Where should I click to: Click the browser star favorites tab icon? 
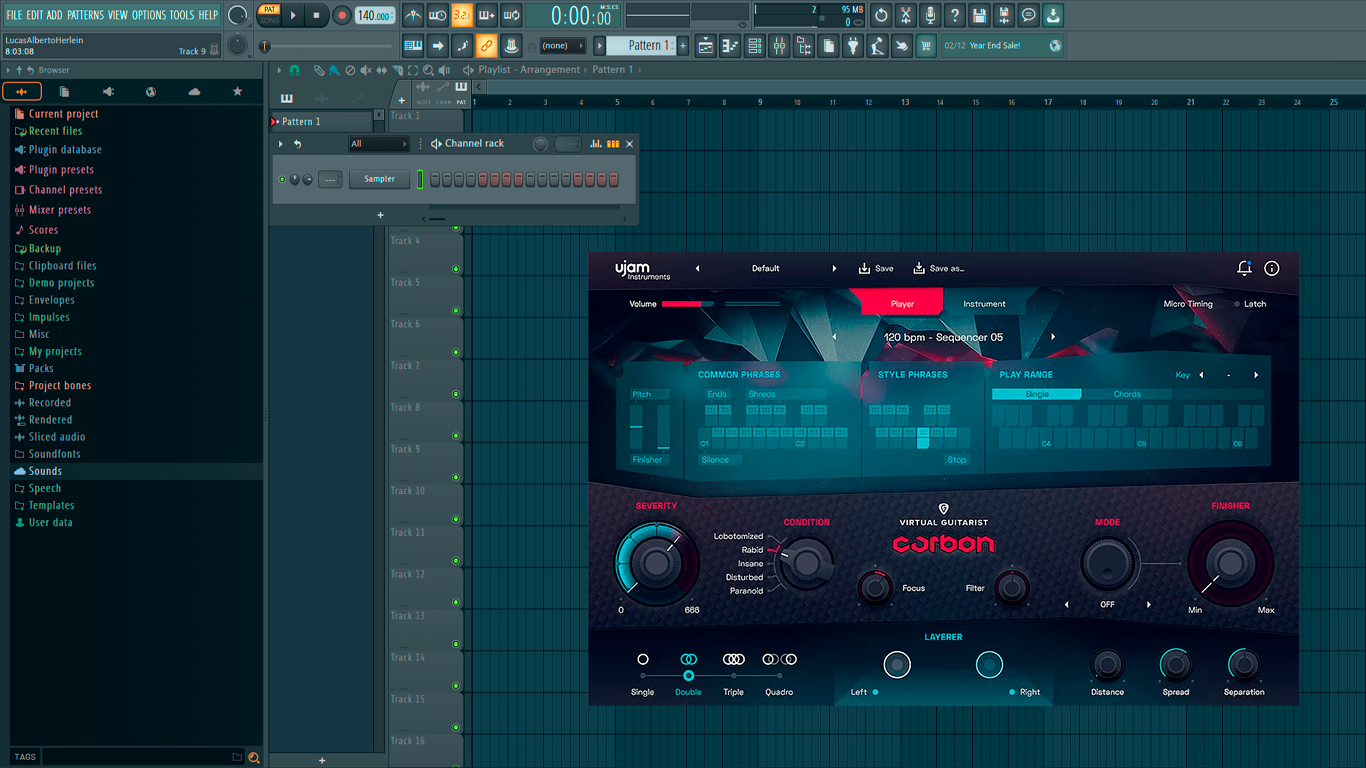click(x=237, y=91)
